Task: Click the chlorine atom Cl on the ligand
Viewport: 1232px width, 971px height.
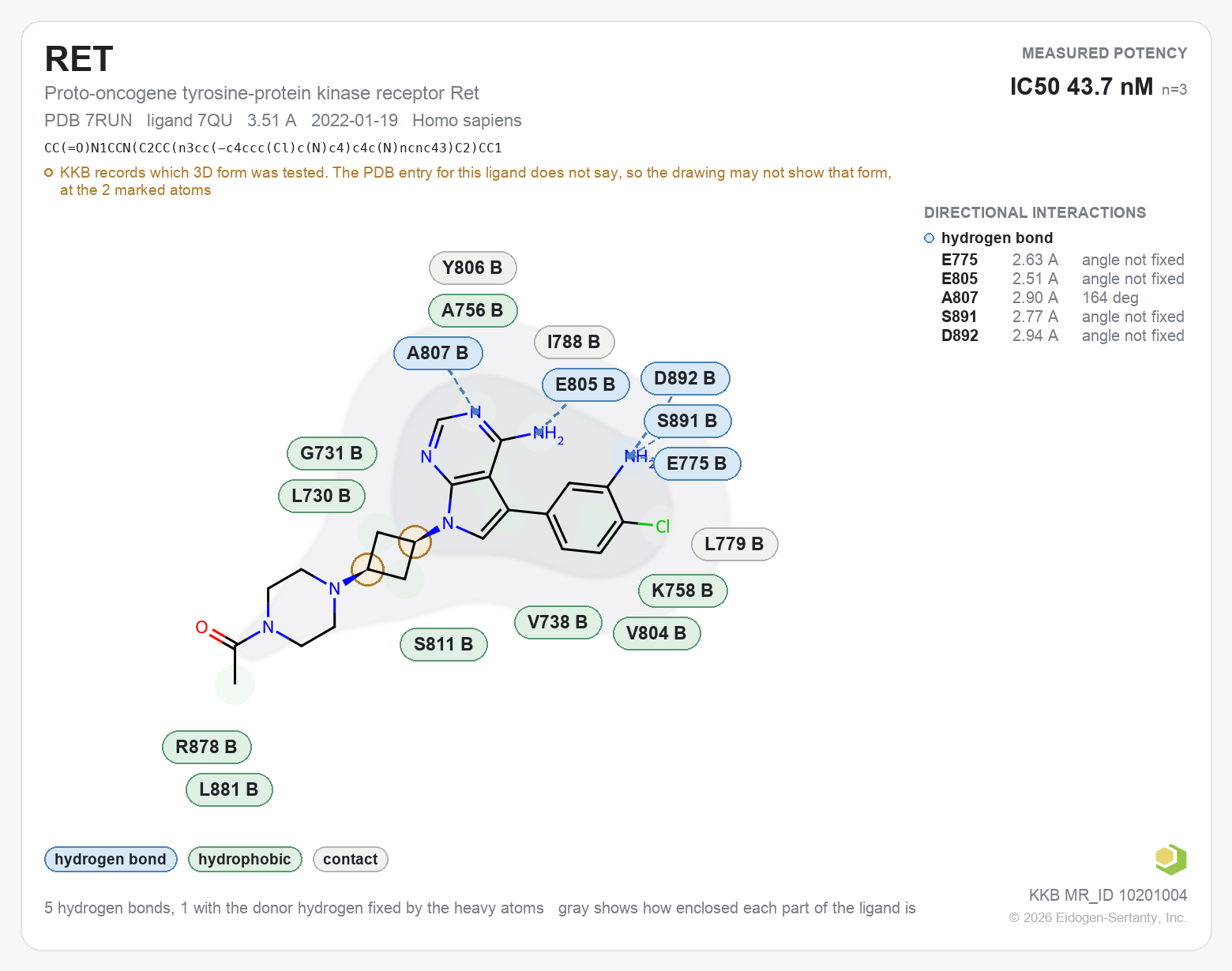Action: (x=663, y=527)
